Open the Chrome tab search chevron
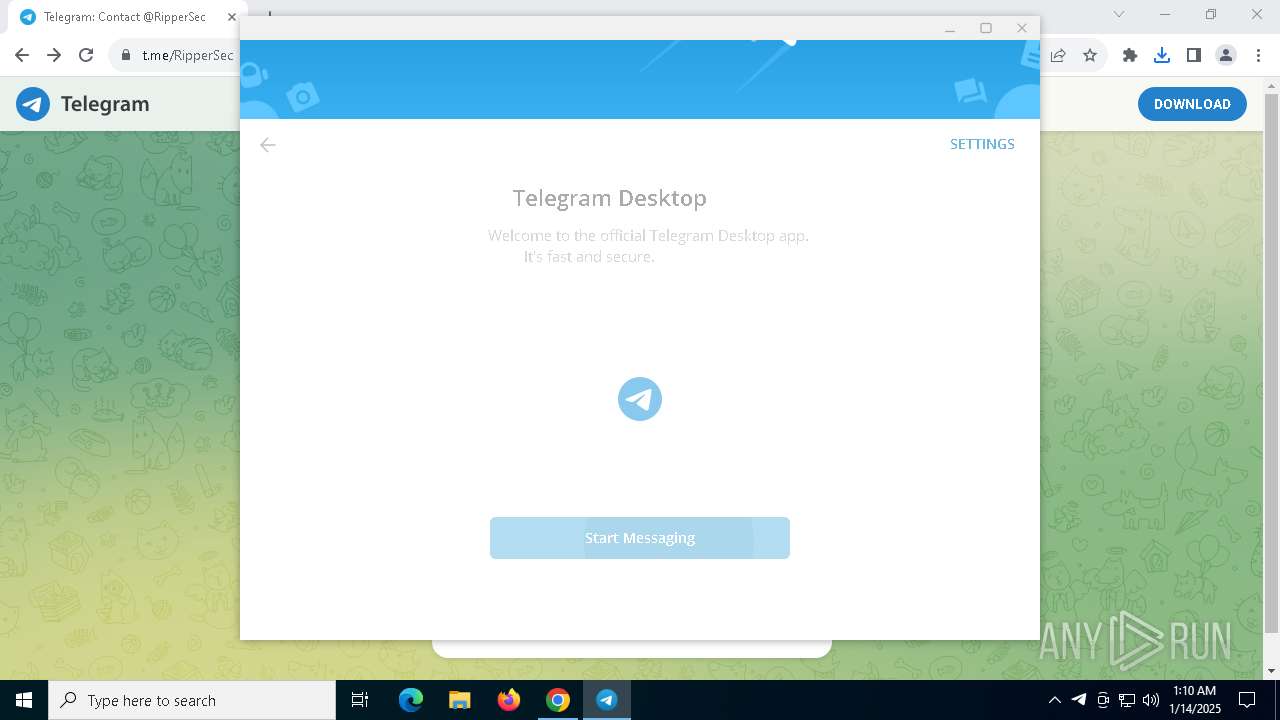The height and width of the screenshot is (720, 1280). tap(1119, 14)
